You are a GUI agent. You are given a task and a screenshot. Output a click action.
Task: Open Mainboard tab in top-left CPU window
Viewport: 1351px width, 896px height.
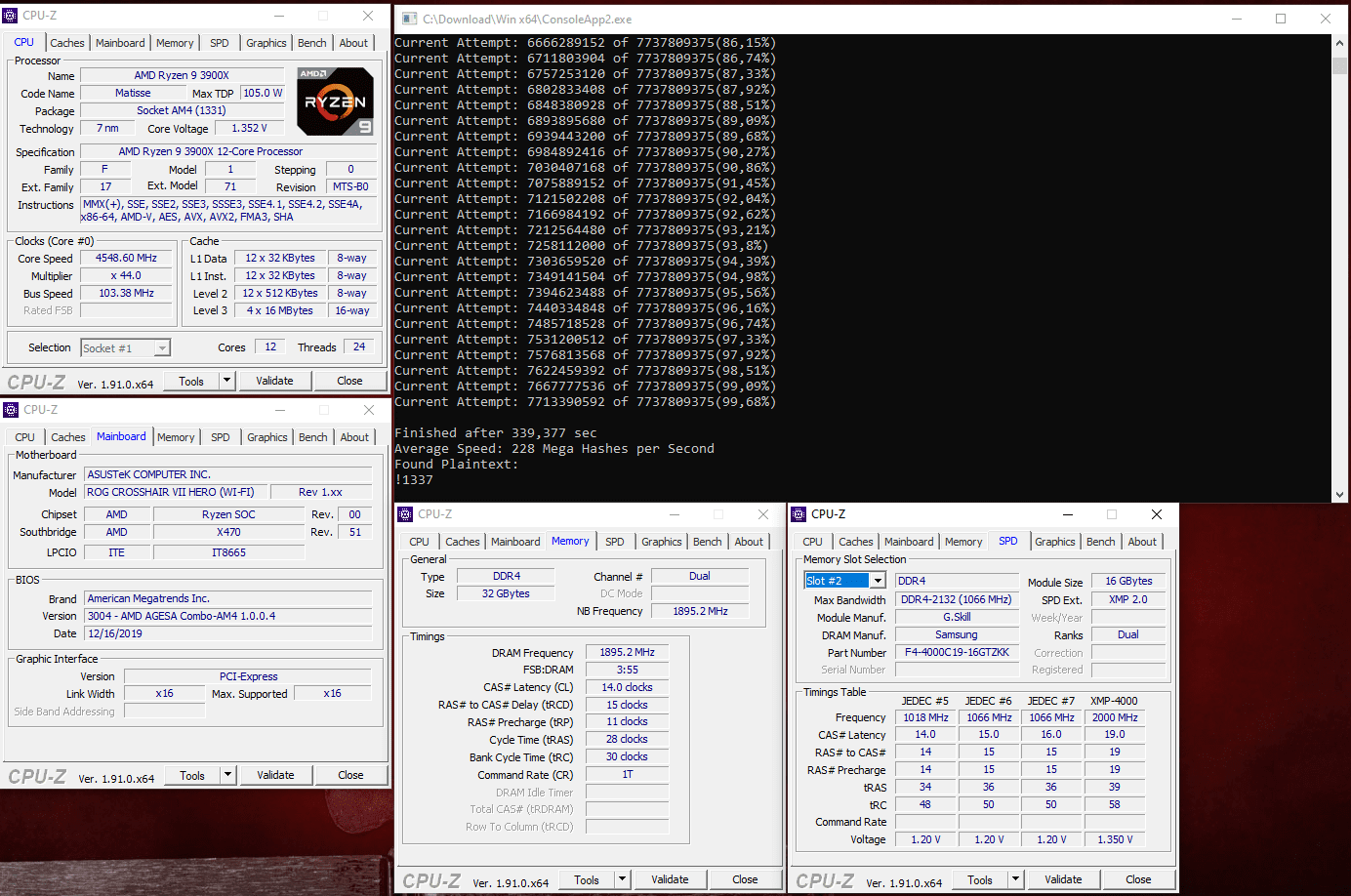pos(120,43)
